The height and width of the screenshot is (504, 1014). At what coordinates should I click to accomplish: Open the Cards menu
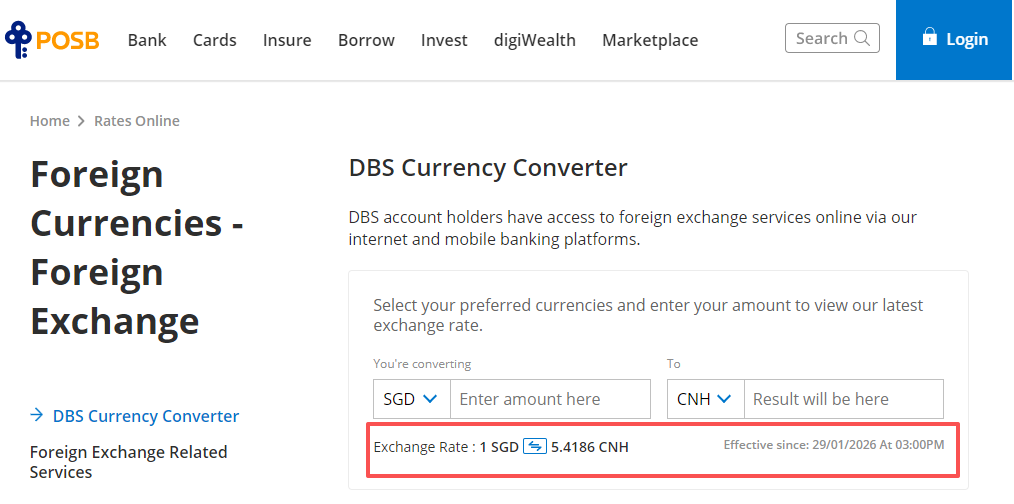[215, 40]
